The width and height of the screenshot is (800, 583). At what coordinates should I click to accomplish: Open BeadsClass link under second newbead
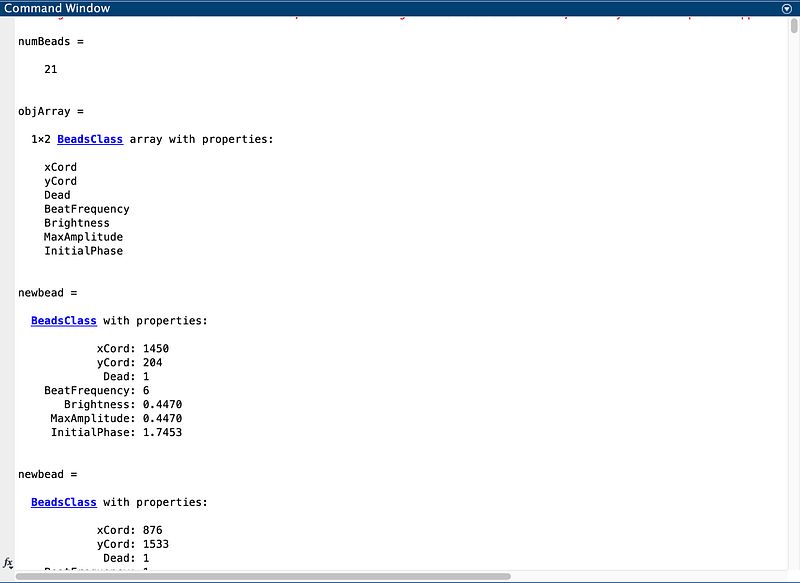[64, 502]
